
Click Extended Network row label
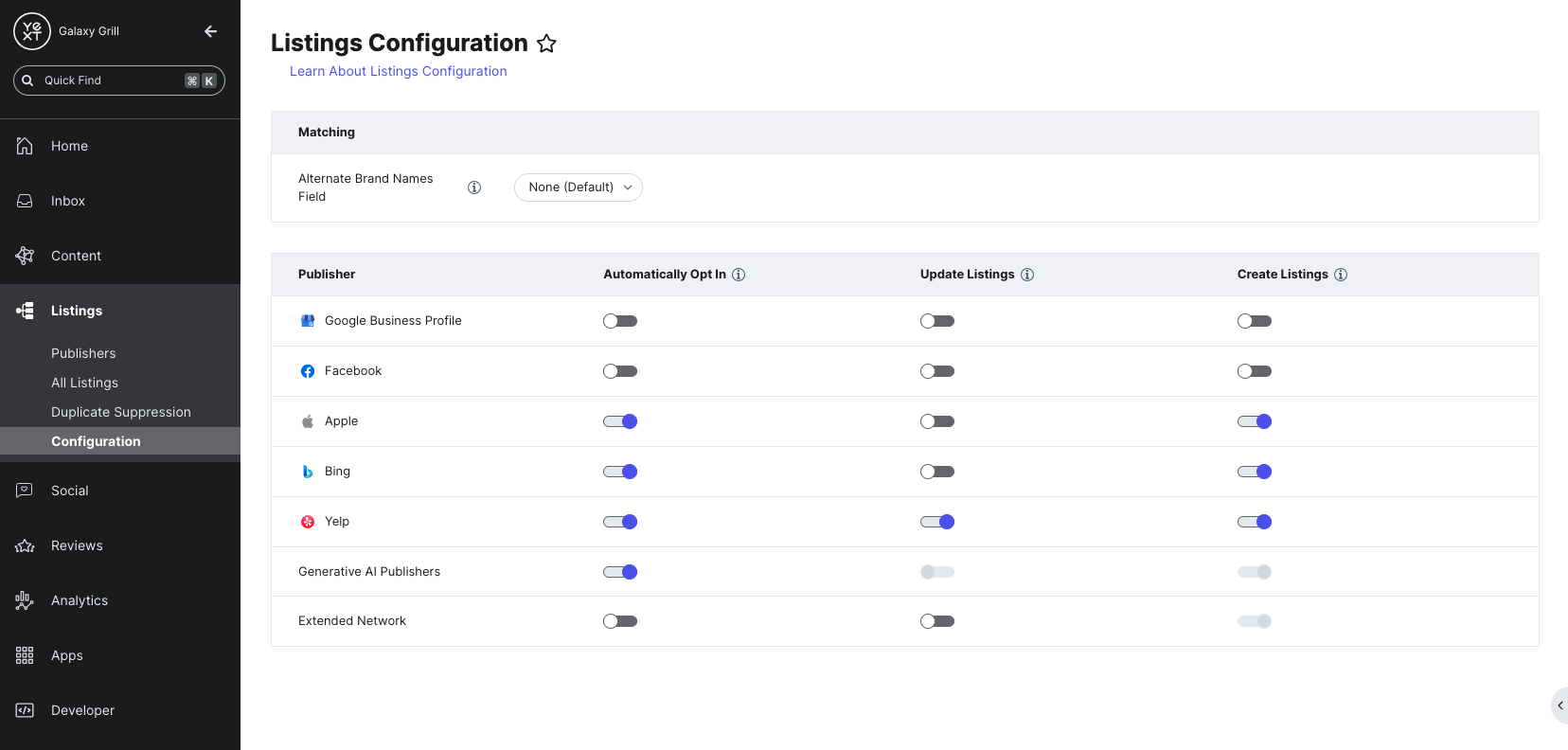(x=352, y=621)
